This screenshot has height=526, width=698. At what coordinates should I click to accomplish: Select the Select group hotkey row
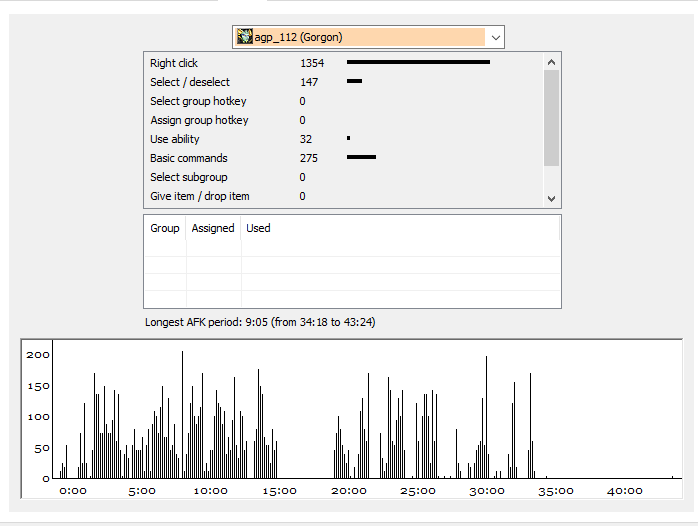click(x=343, y=101)
